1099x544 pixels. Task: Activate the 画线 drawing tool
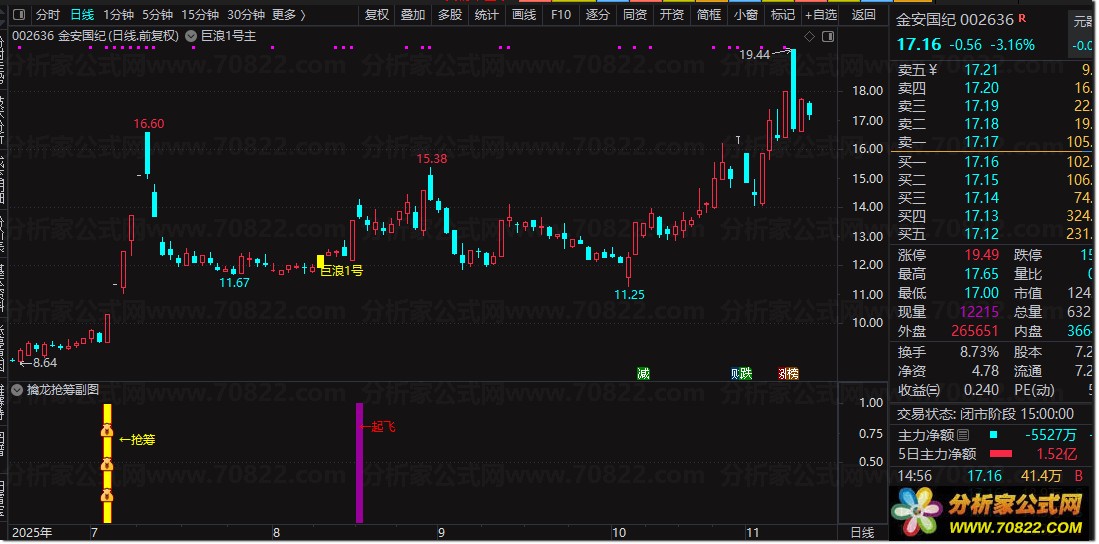[x=524, y=15]
